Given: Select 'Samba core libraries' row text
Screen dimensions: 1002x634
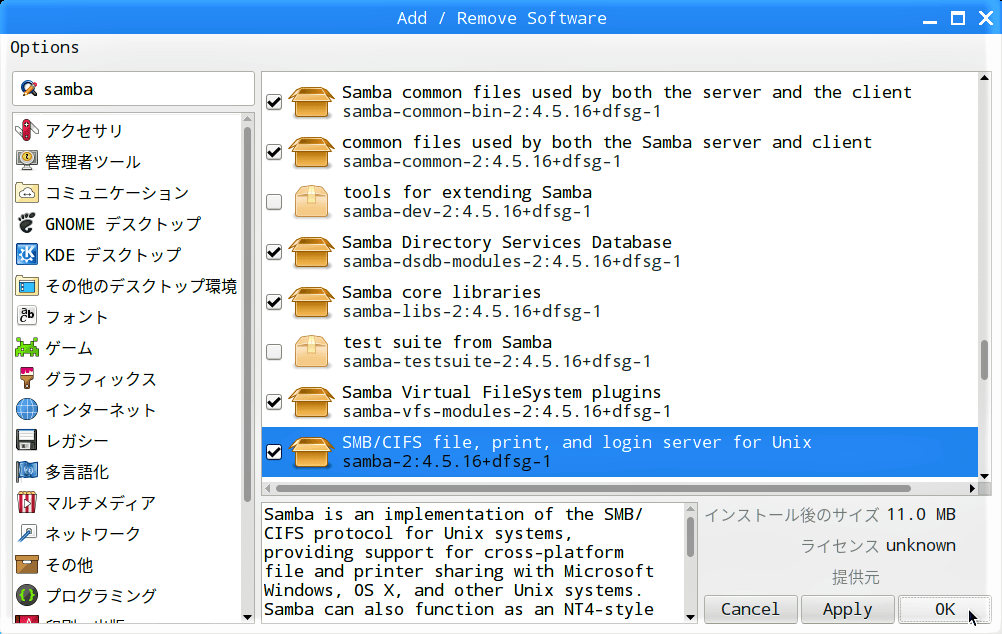Looking at the screenshot, I should pos(442,293).
